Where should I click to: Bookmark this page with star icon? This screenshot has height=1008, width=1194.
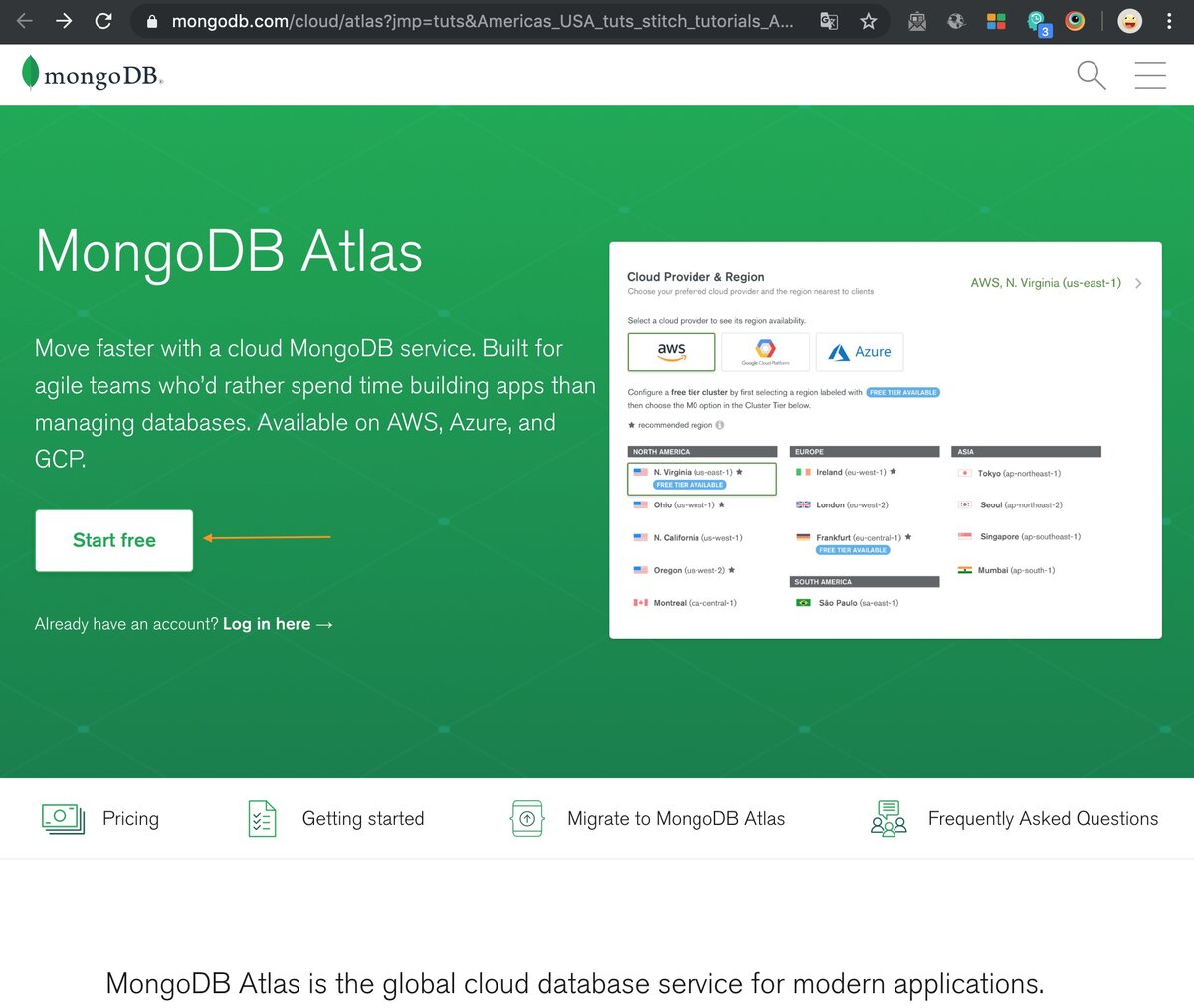(x=869, y=21)
